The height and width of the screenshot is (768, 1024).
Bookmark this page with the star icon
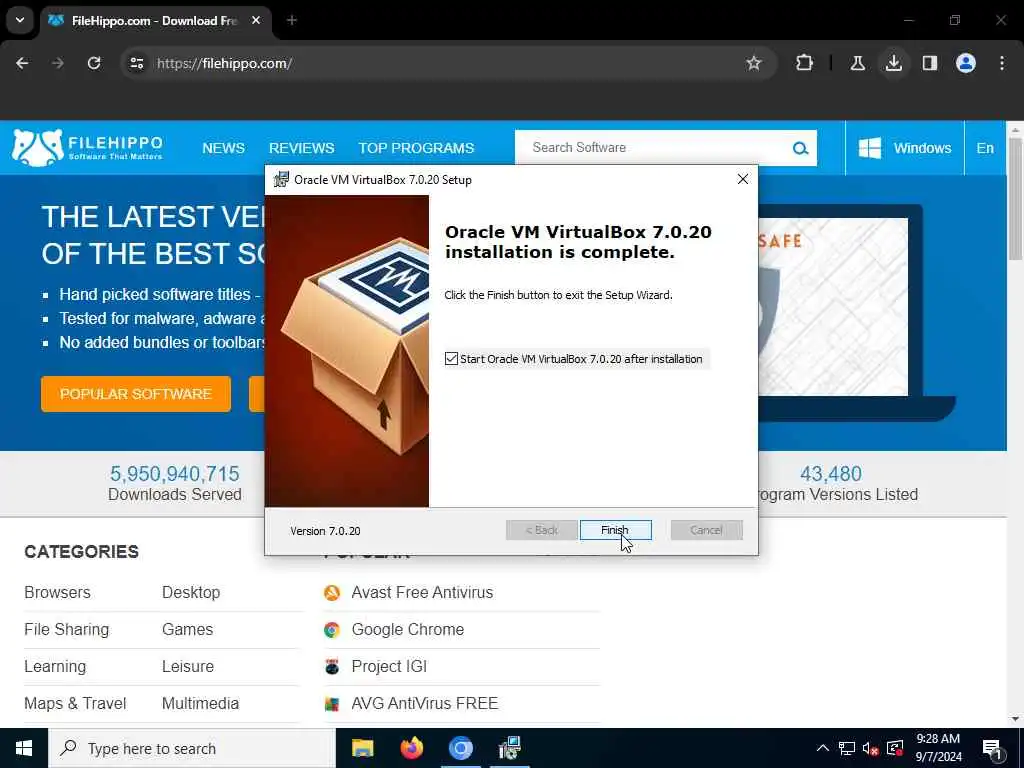[754, 63]
